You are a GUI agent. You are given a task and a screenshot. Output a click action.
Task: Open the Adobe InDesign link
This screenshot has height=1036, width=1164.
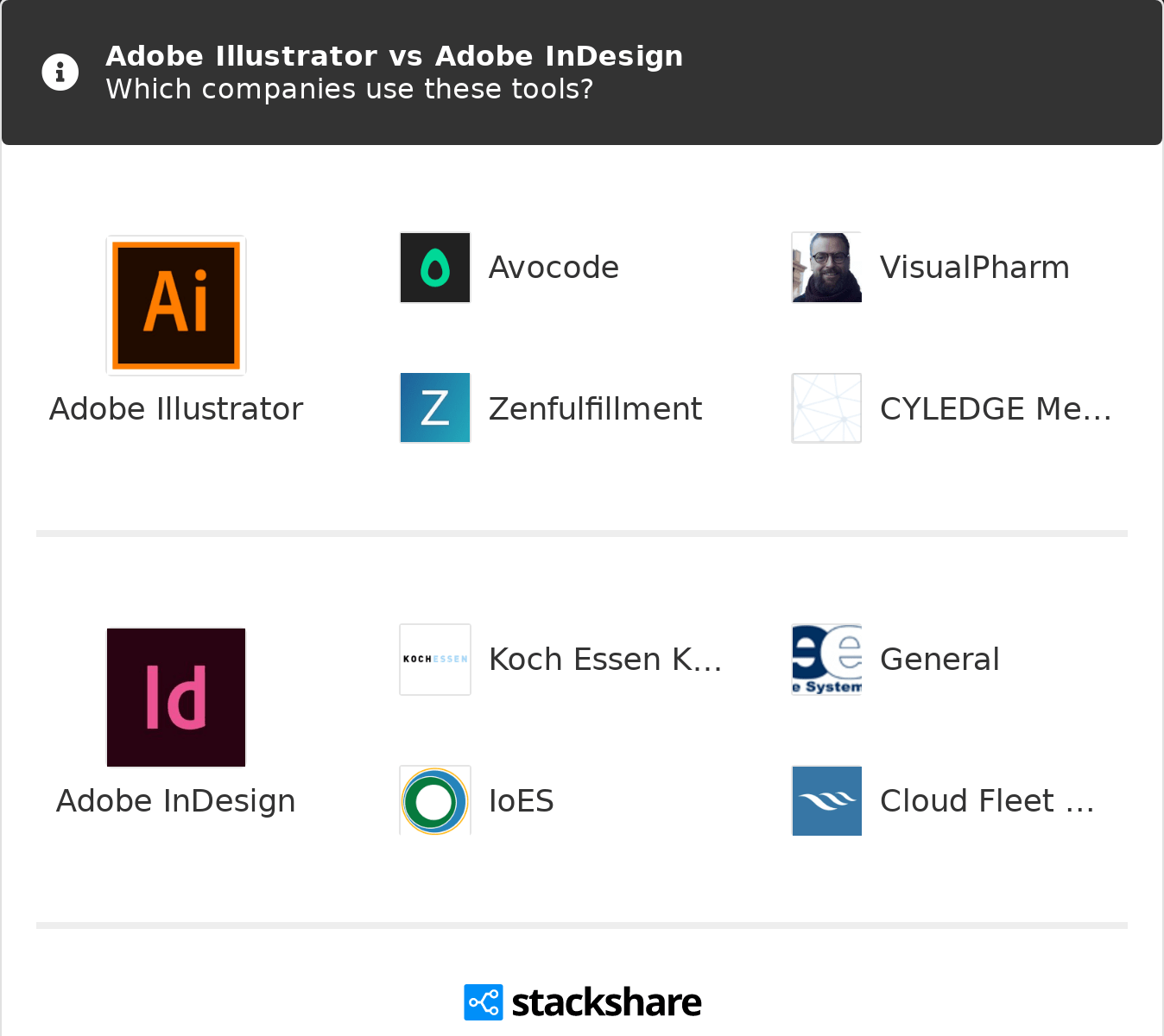click(175, 800)
